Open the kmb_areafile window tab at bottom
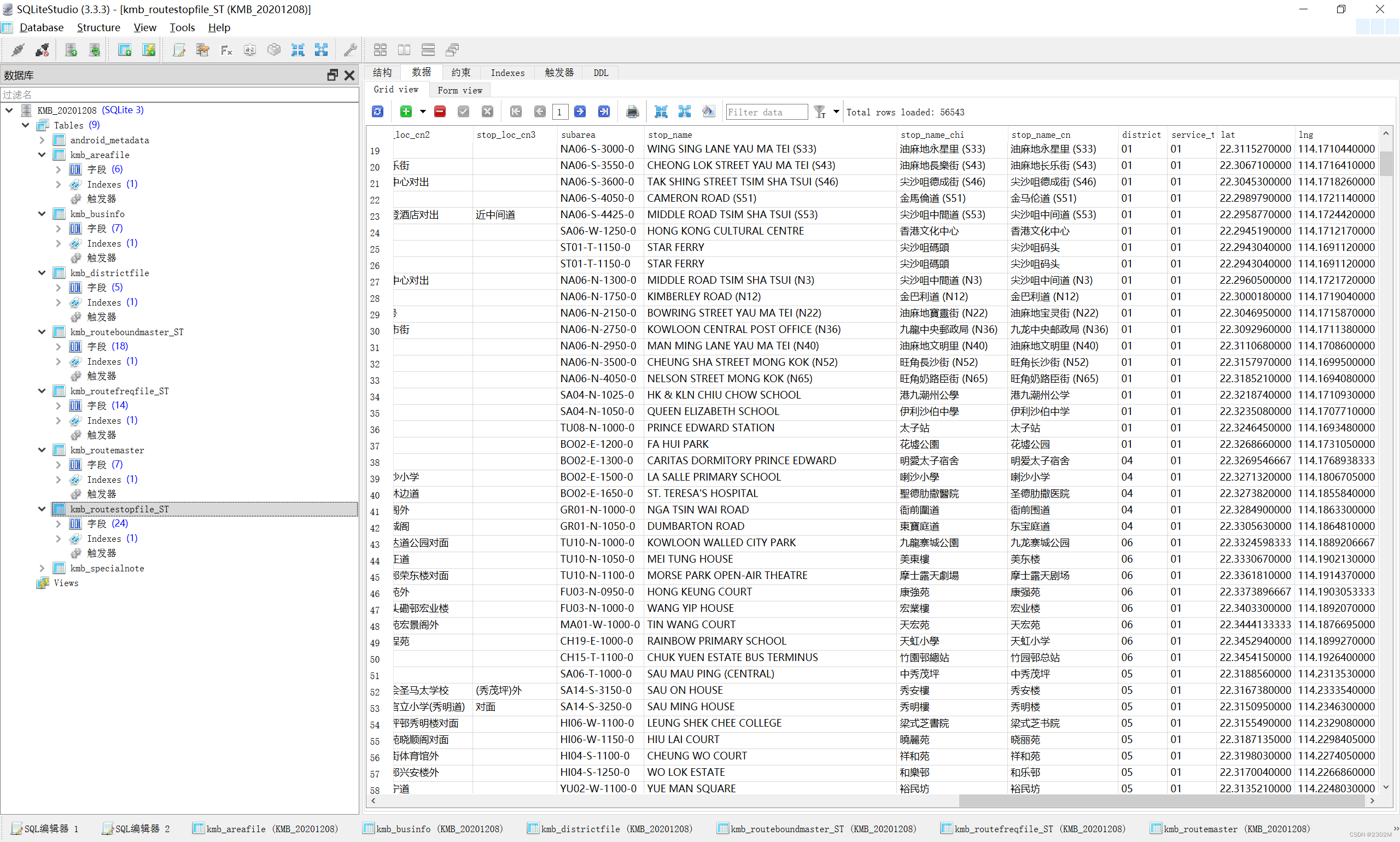Viewport: 1400px width, 842px height. [266, 828]
